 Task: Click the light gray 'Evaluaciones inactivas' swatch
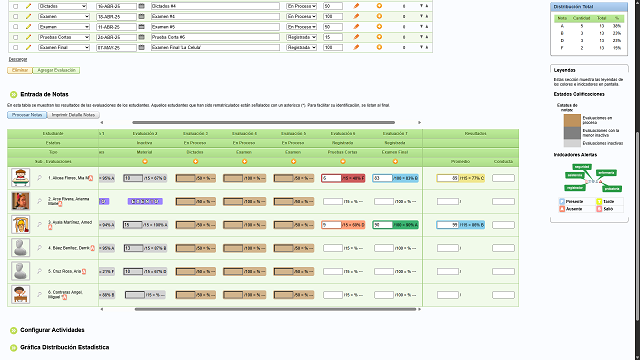click(x=572, y=143)
